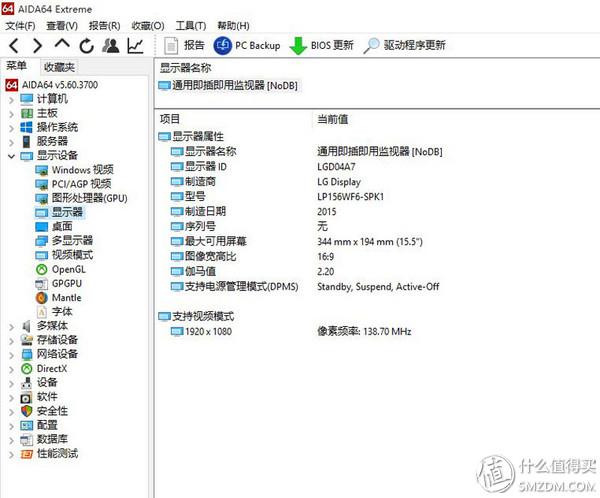Screen dimensions: 600x498
Task: Expand the DirectX tree node
Action: click(x=11, y=369)
